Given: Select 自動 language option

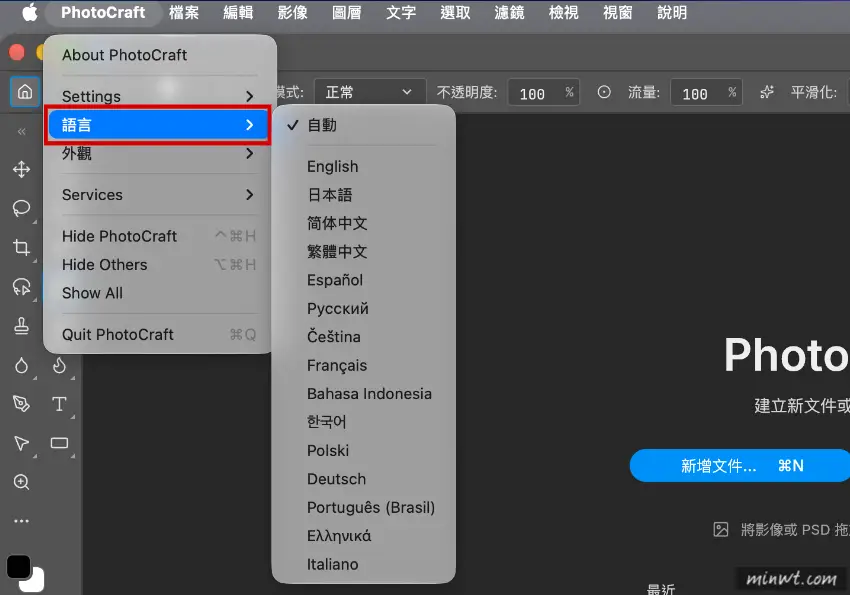Looking at the screenshot, I should click(363, 125).
